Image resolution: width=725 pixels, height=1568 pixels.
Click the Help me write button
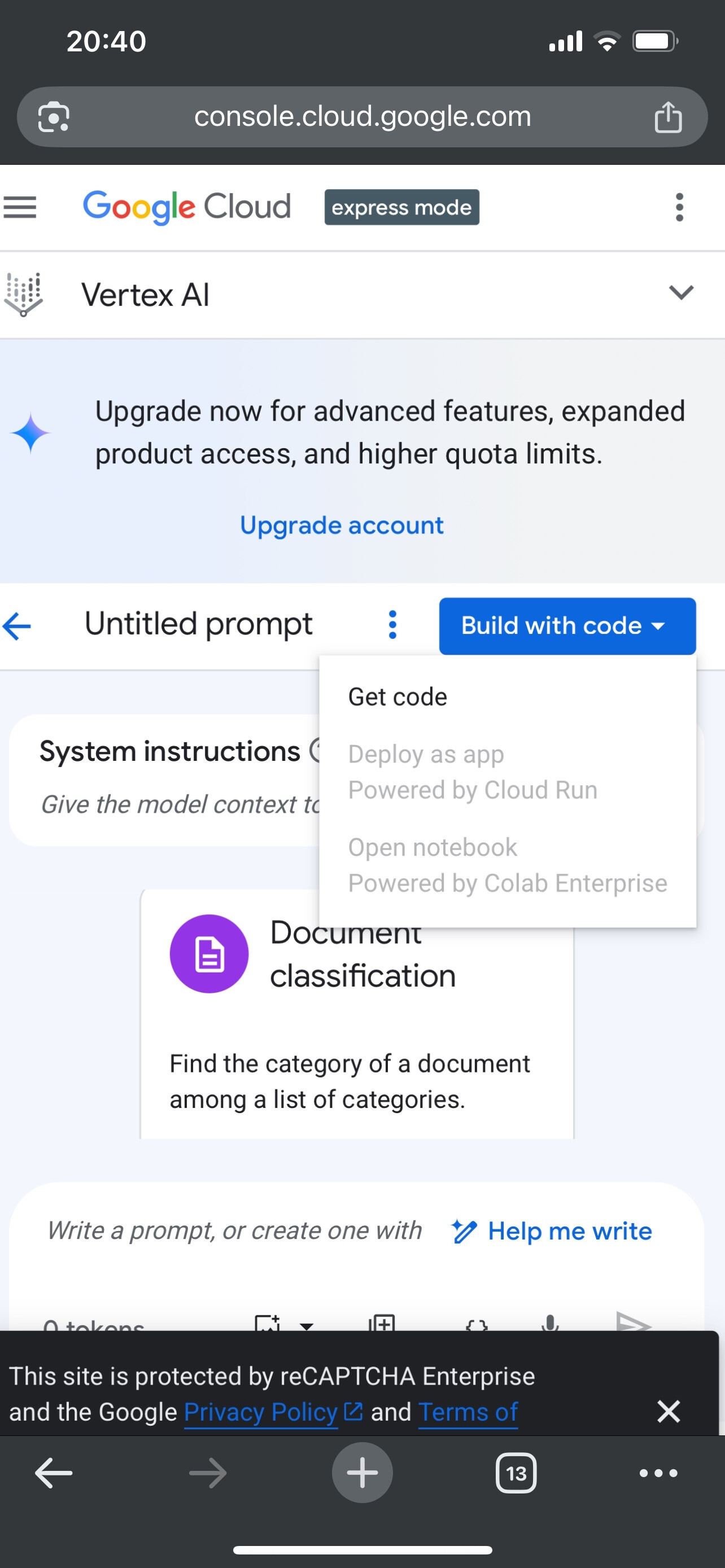pyautogui.click(x=552, y=1232)
